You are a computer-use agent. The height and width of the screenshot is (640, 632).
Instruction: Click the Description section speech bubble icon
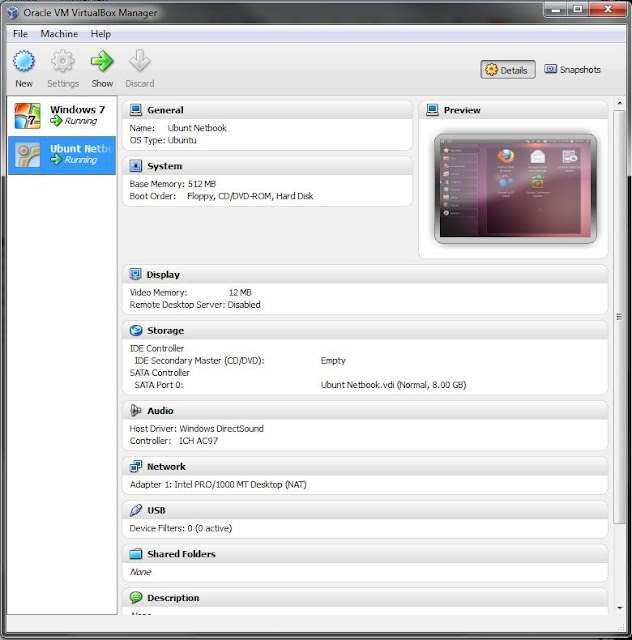pyautogui.click(x=136, y=598)
